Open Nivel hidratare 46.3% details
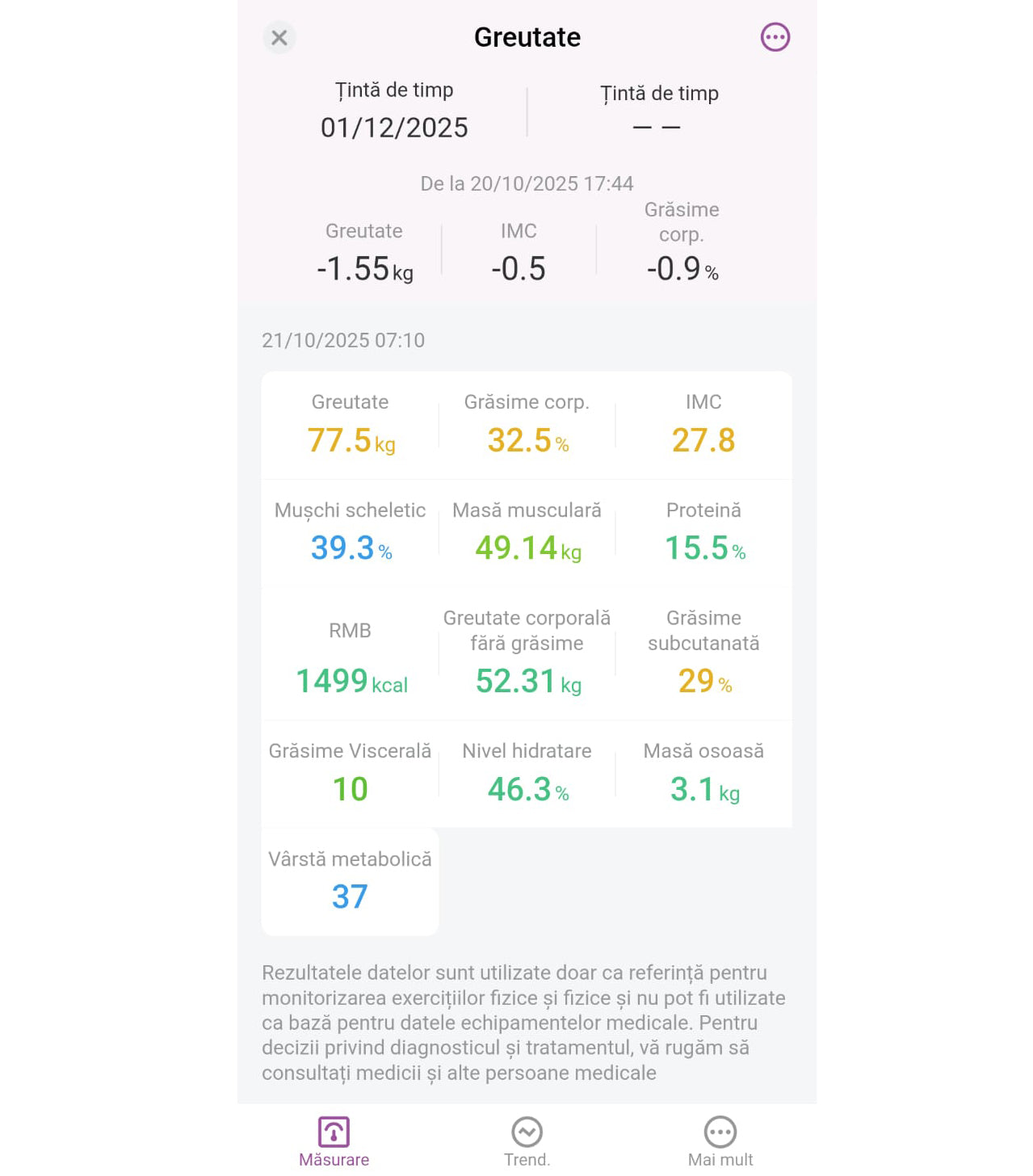This screenshot has height=1176, width=1033. pos(527,774)
